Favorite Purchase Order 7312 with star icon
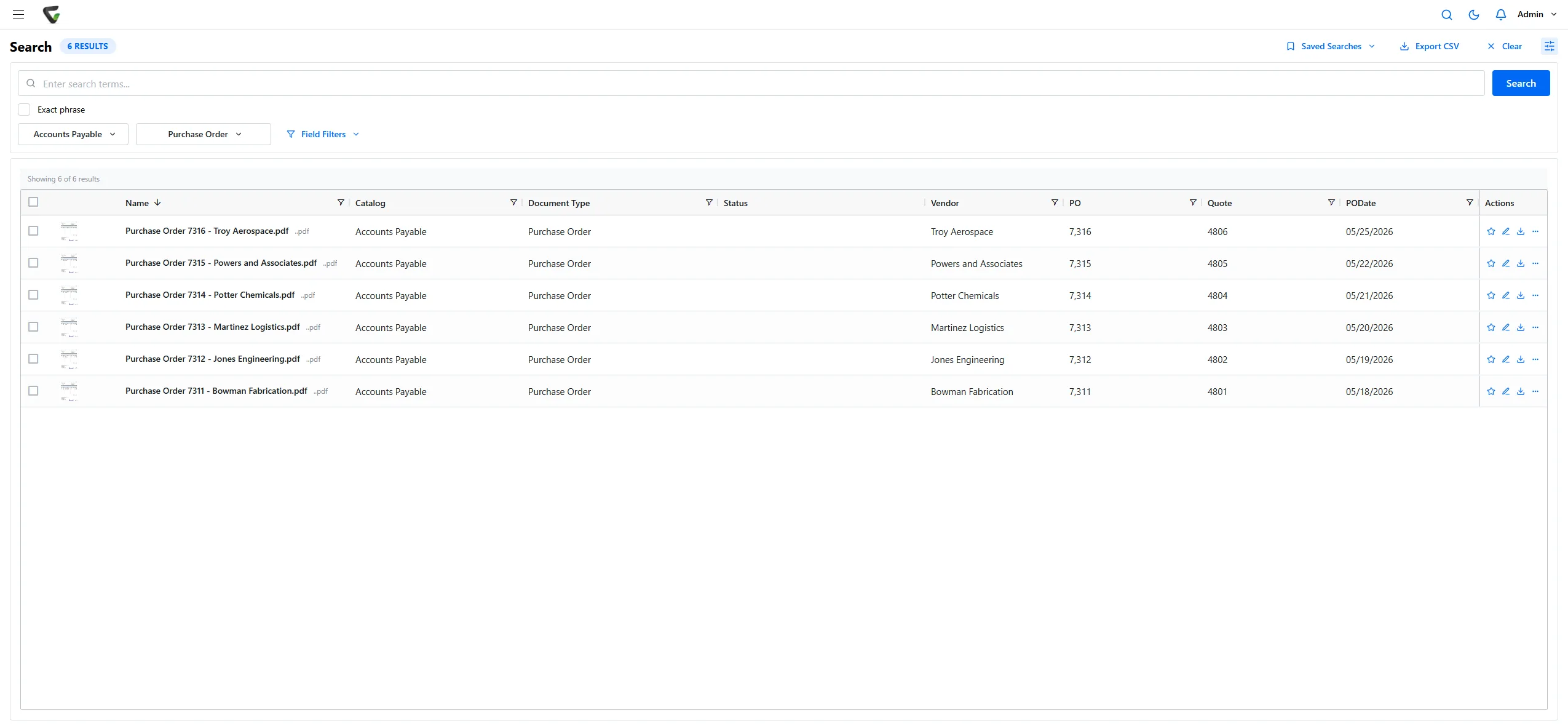 1491,359
